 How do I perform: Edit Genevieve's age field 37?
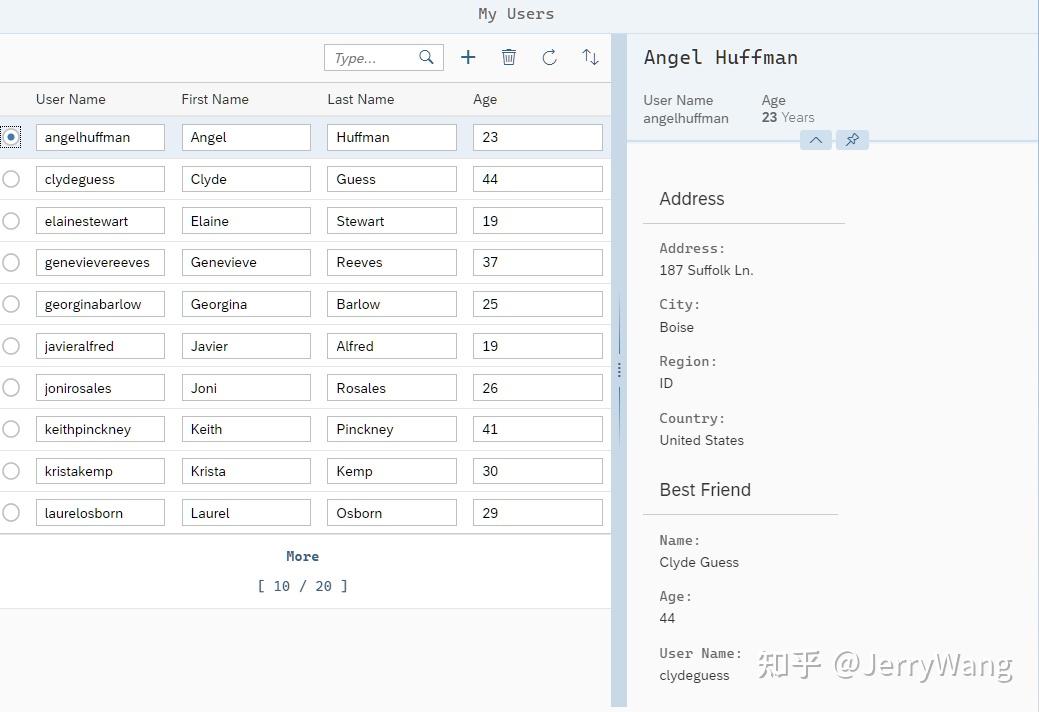point(537,262)
